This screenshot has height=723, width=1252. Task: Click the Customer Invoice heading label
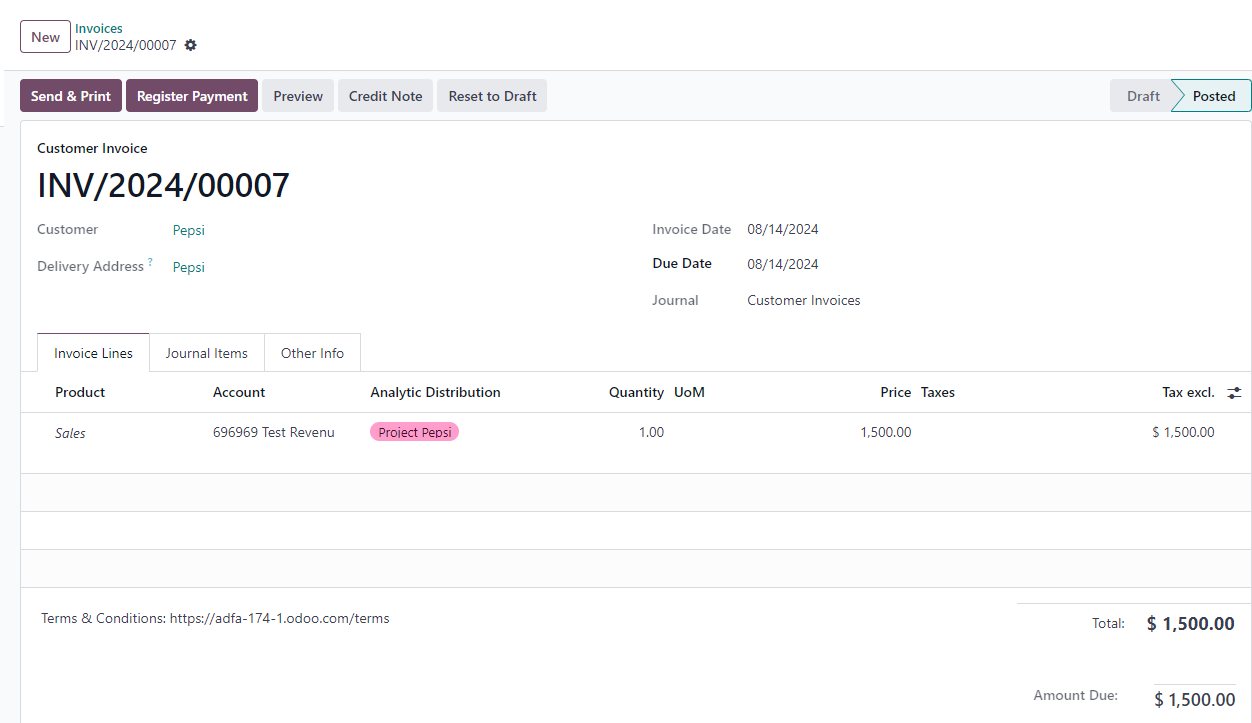92,148
